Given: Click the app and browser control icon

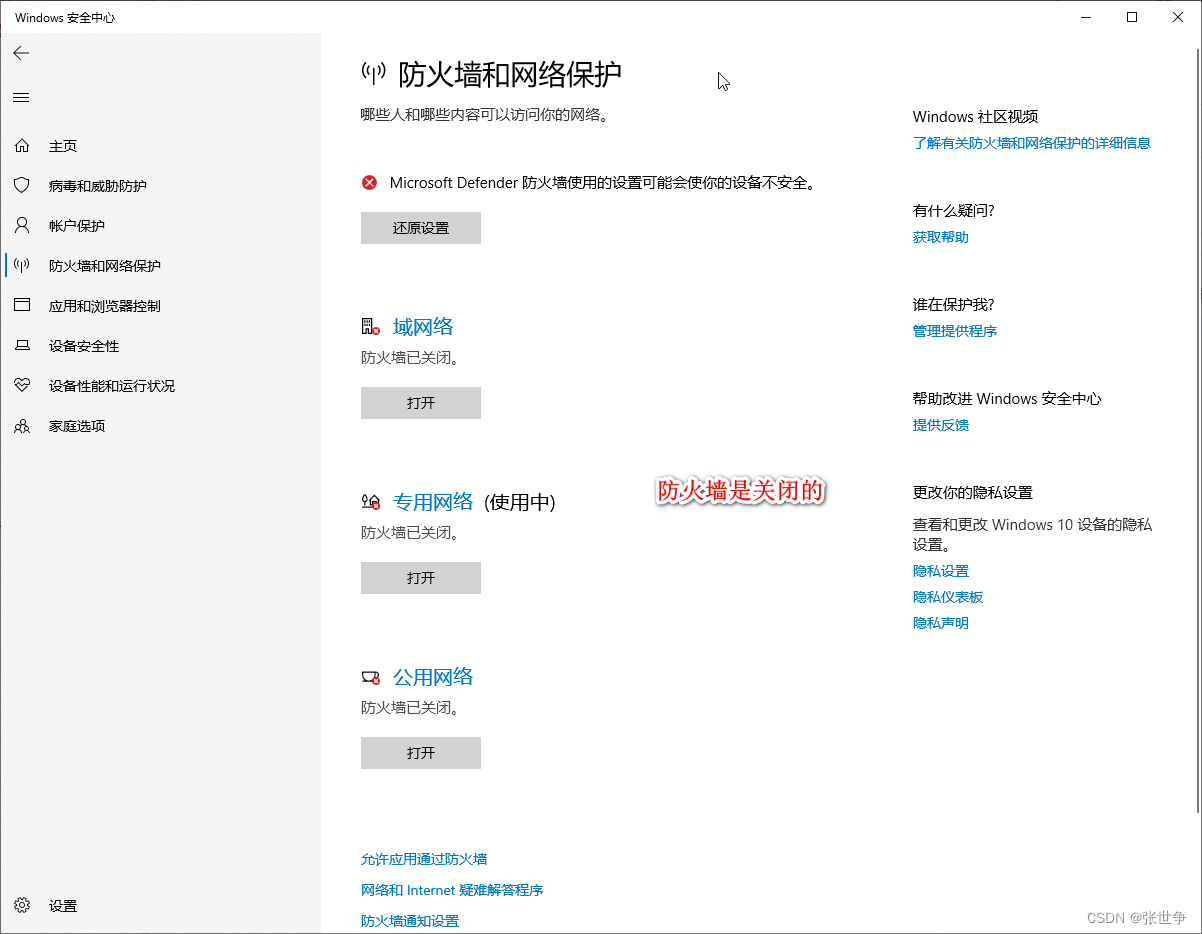Looking at the screenshot, I should pos(22,306).
